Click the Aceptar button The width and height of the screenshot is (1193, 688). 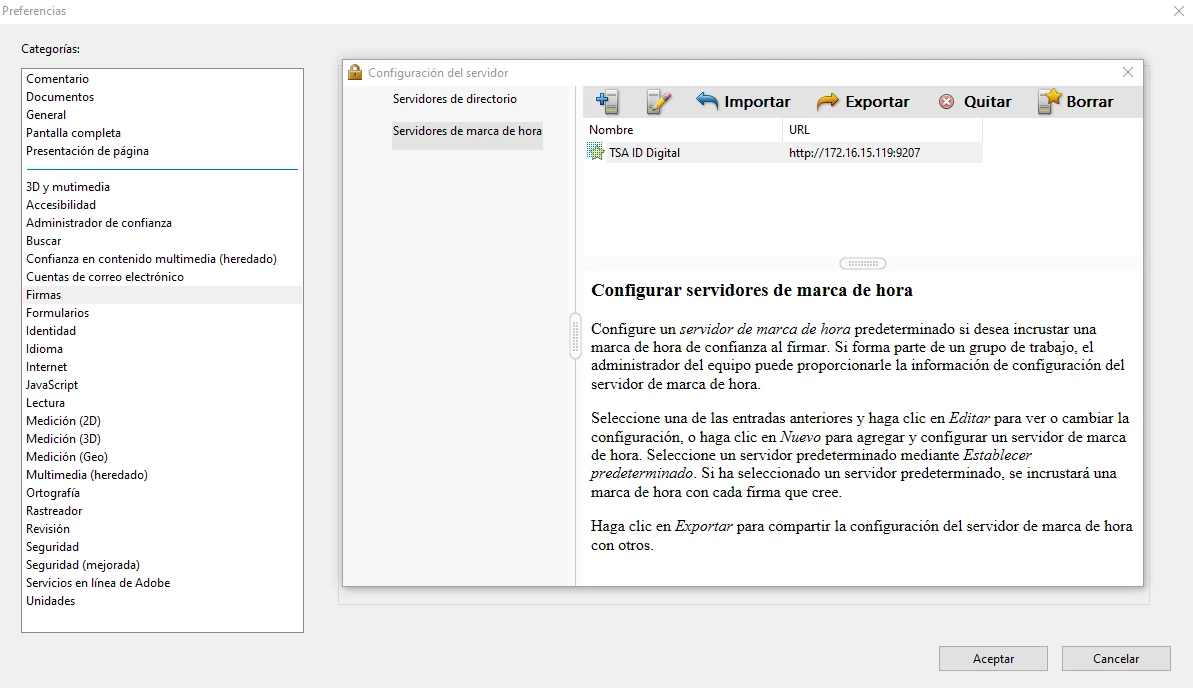(x=993, y=659)
